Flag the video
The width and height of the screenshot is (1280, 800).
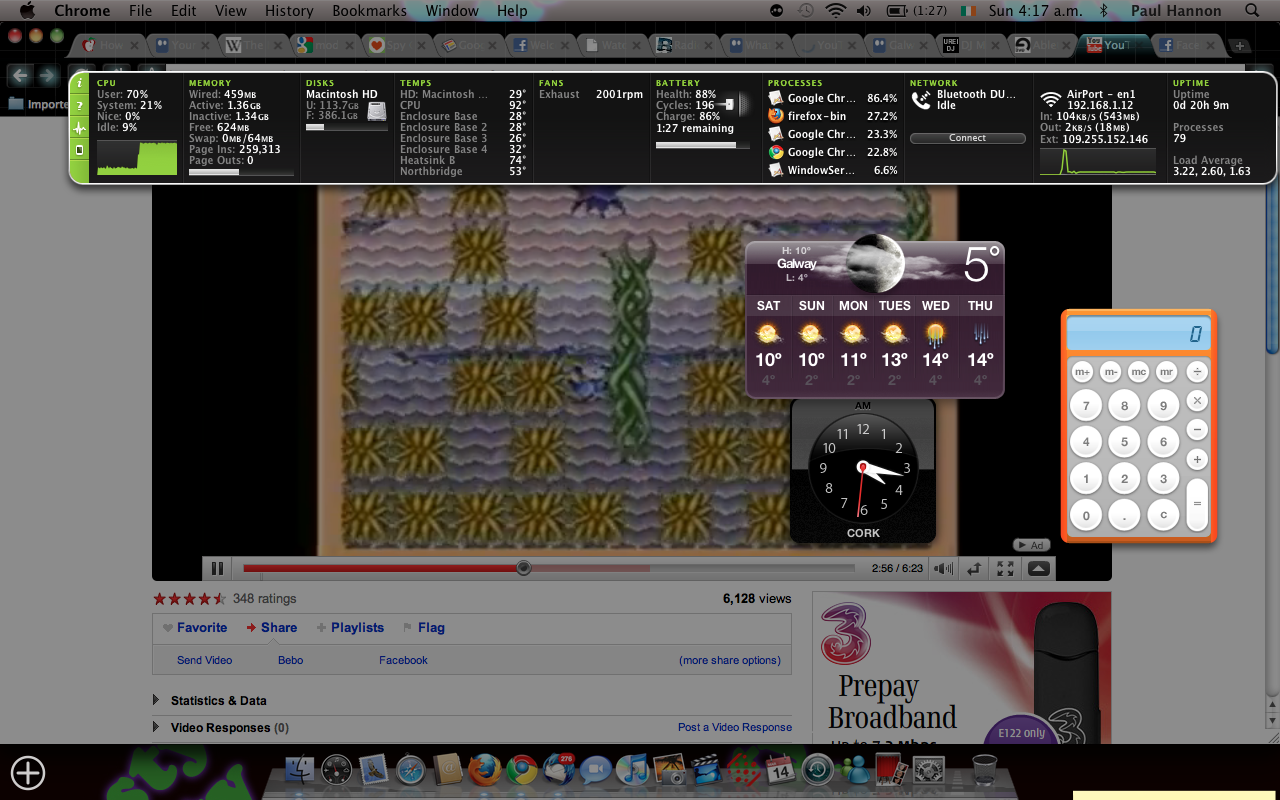click(x=424, y=628)
